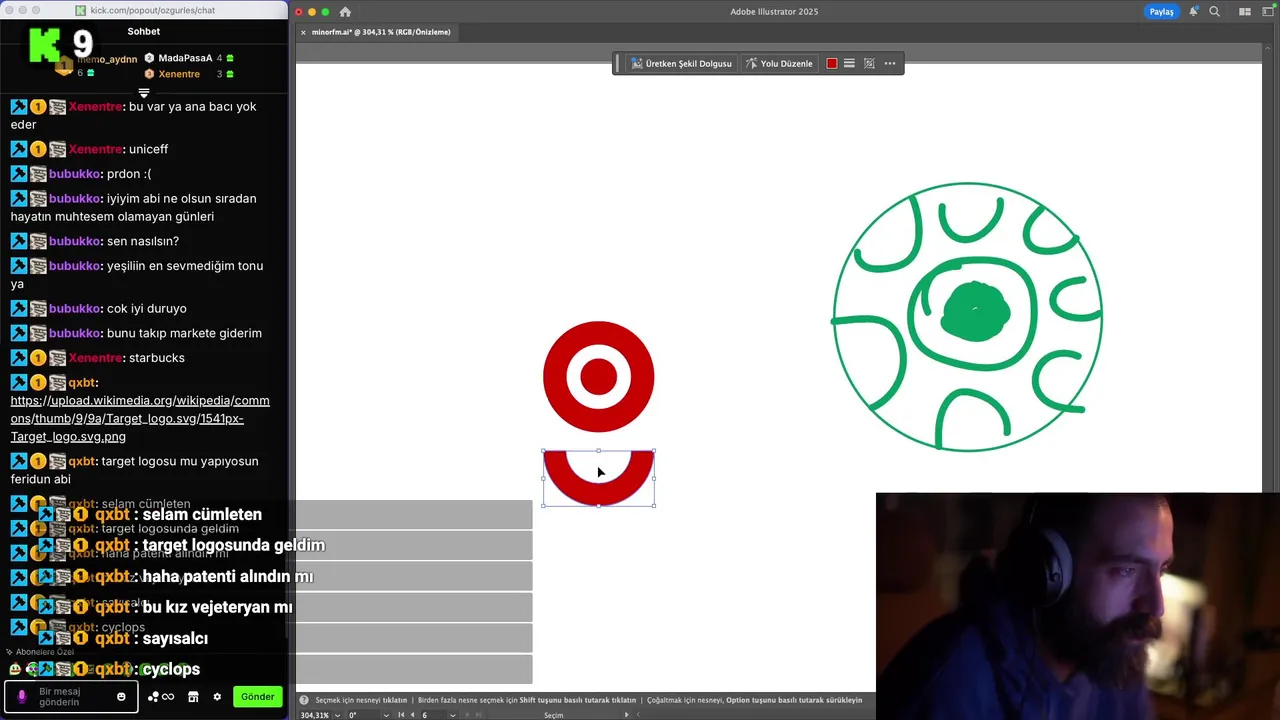Collapse the leaderboard with the arrow
Viewport: 1280px width, 720px height.
click(144, 93)
